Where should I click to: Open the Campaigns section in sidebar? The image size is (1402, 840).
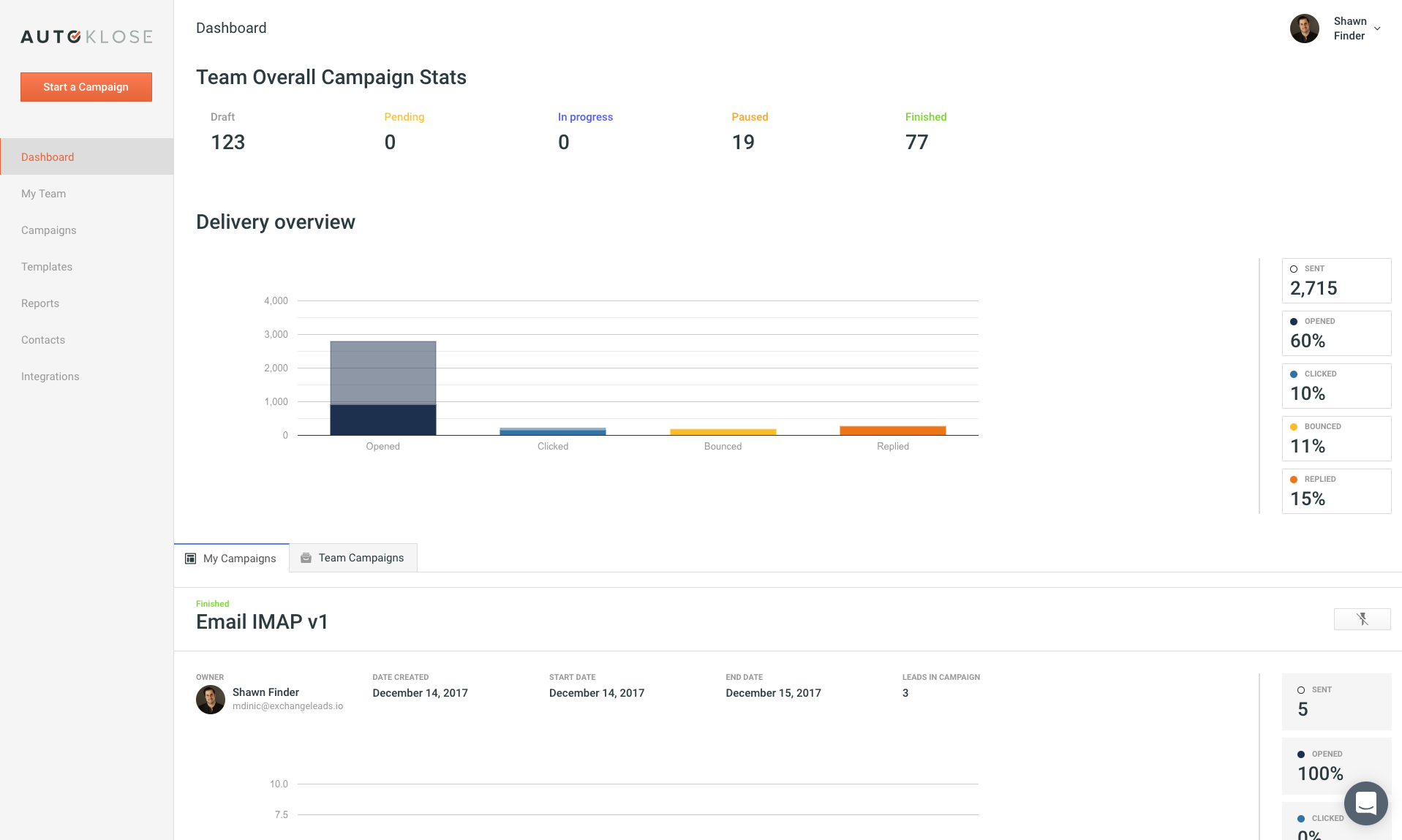coord(48,230)
